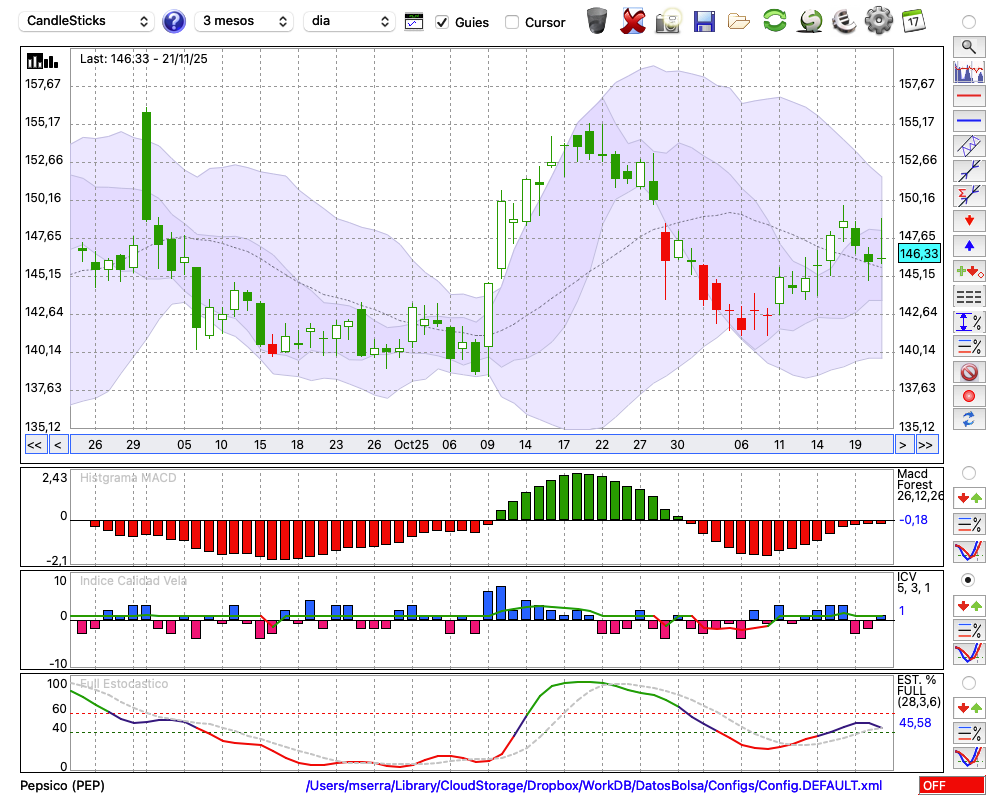1000x800 pixels.
Task: Open the settings gear icon
Action: click(x=878, y=20)
